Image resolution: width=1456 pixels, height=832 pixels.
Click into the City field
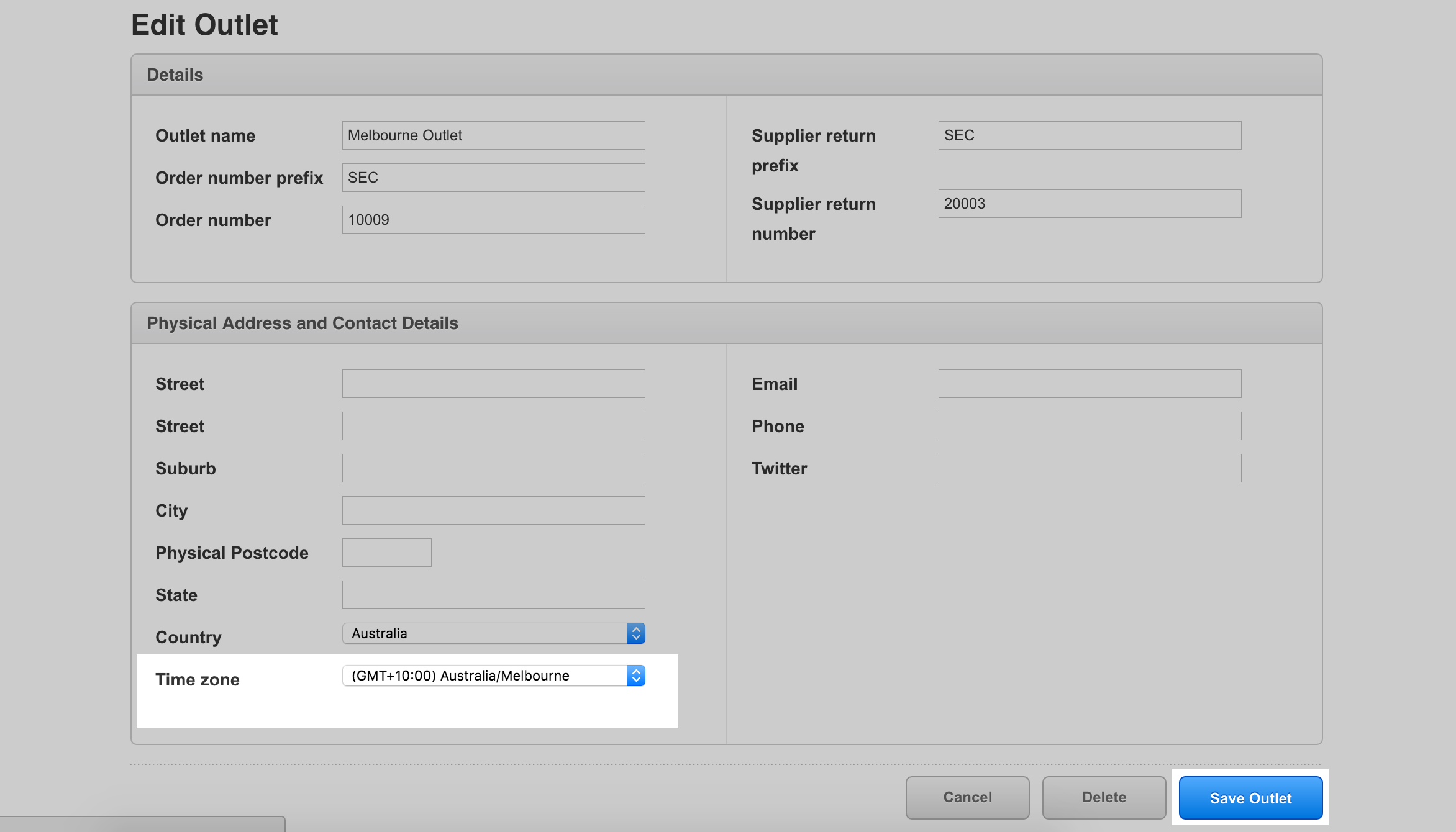coord(493,510)
